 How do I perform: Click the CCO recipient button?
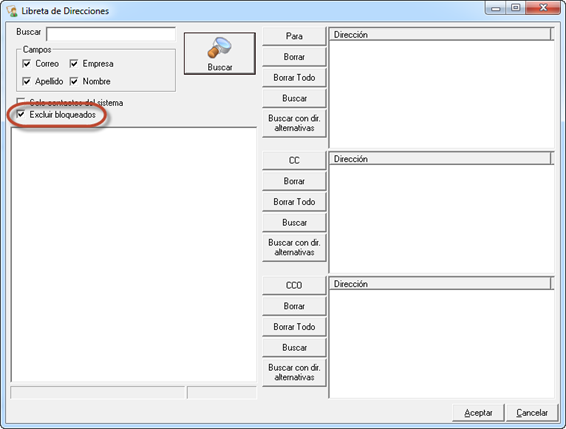(294, 285)
